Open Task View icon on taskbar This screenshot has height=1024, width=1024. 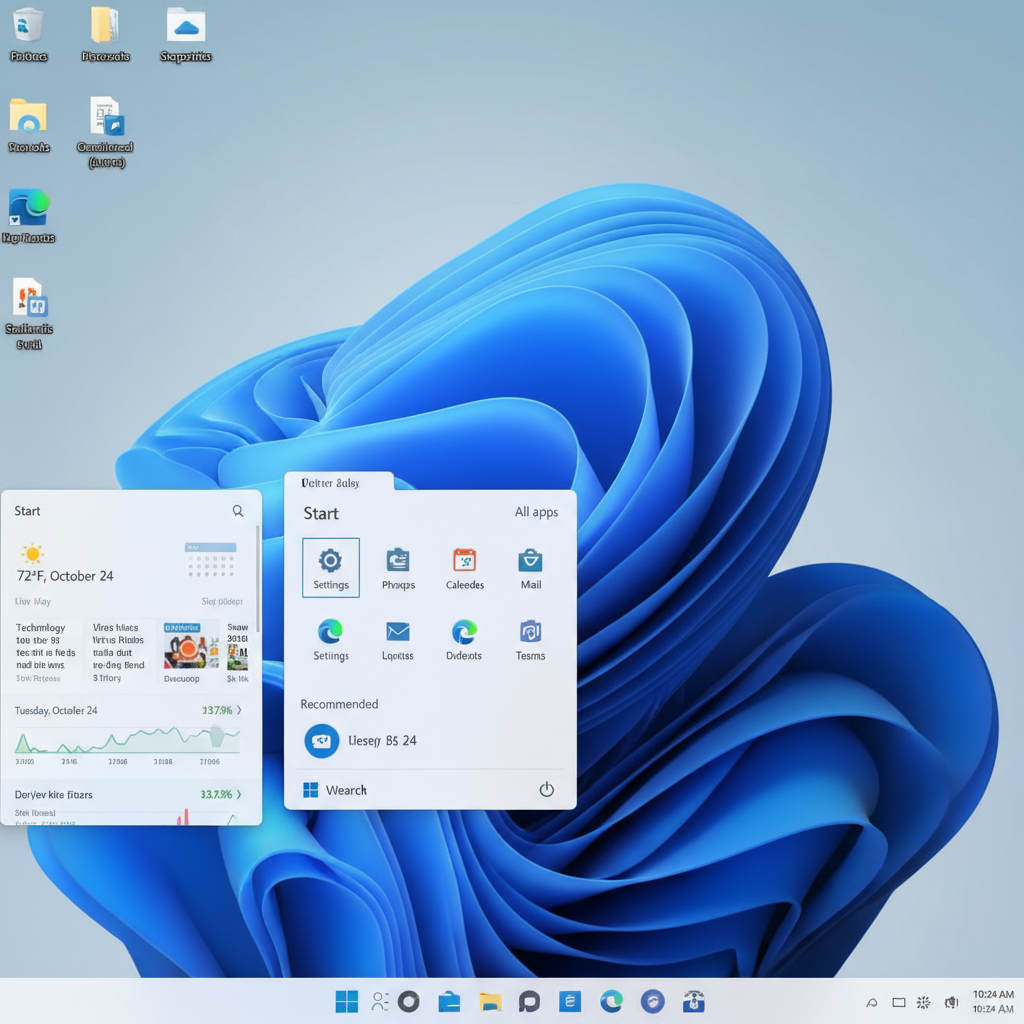tap(380, 1001)
